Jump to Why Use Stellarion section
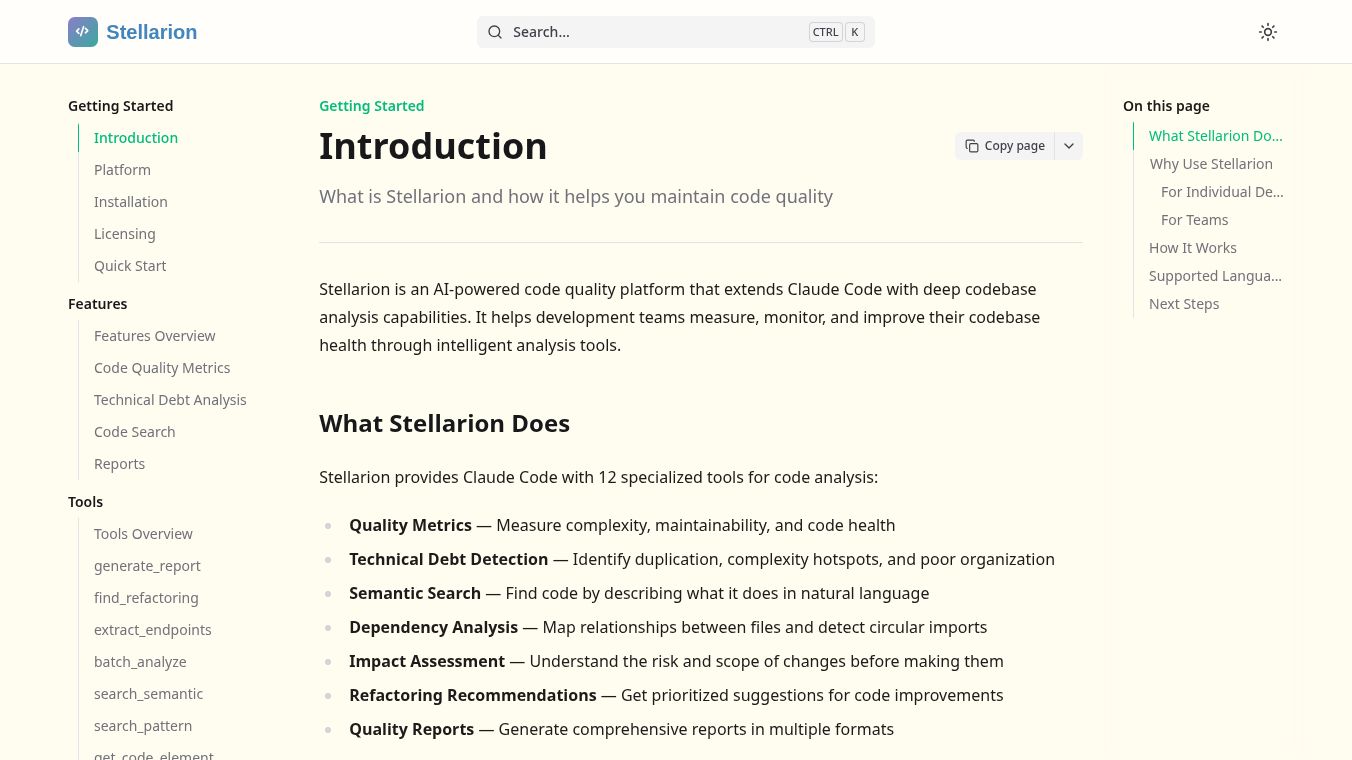The height and width of the screenshot is (760, 1352). (1211, 164)
